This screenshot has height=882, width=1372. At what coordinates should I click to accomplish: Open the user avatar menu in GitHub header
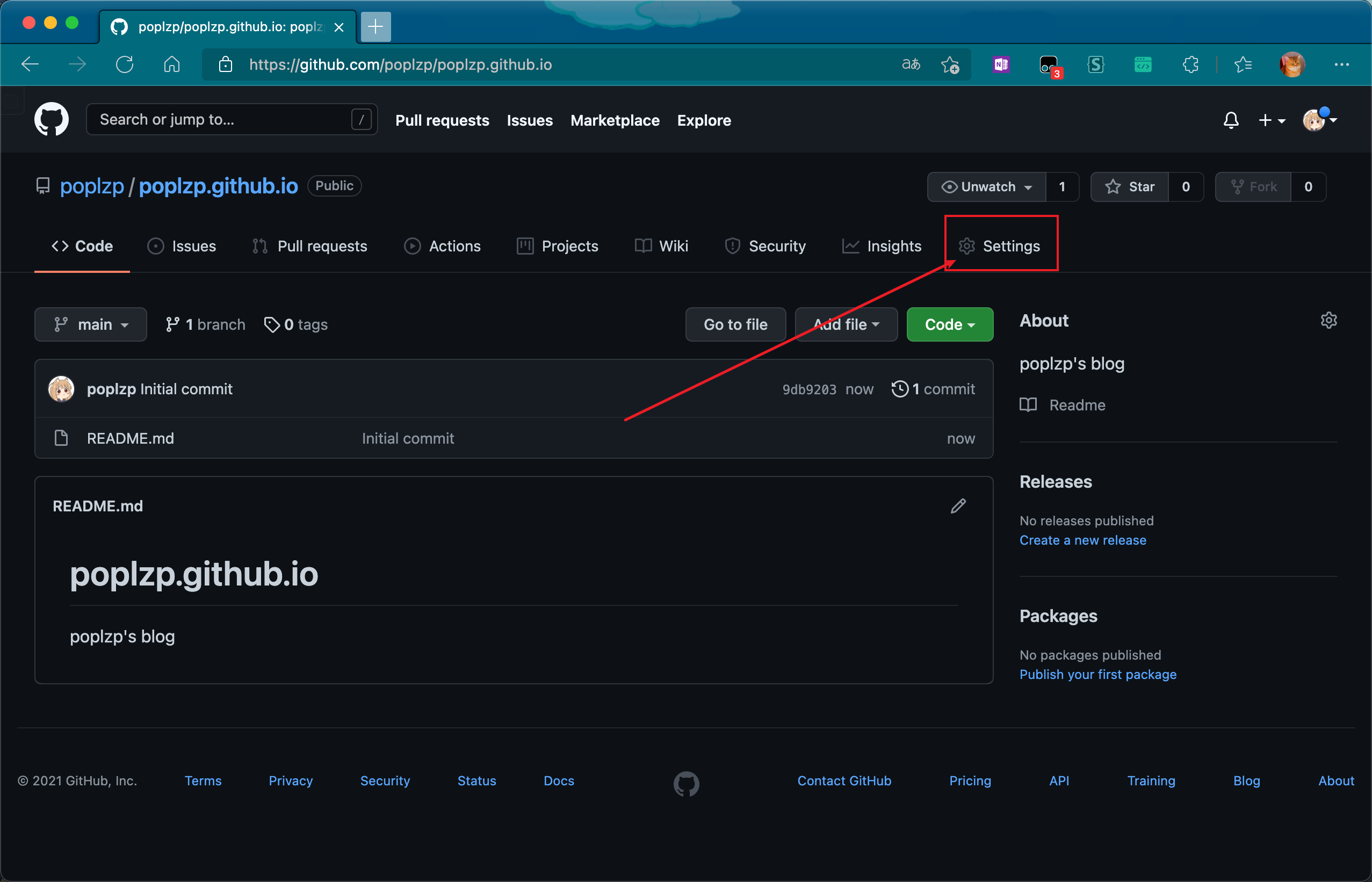tap(1319, 120)
